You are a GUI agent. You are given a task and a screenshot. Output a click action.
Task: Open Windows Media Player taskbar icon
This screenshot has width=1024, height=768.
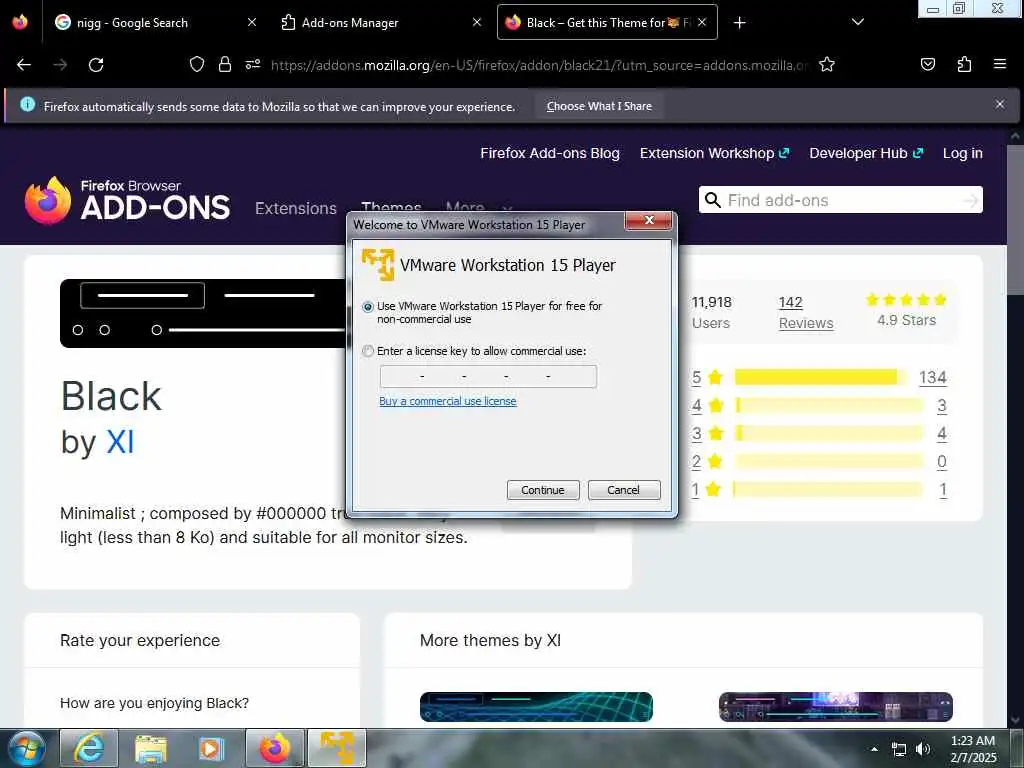click(211, 748)
